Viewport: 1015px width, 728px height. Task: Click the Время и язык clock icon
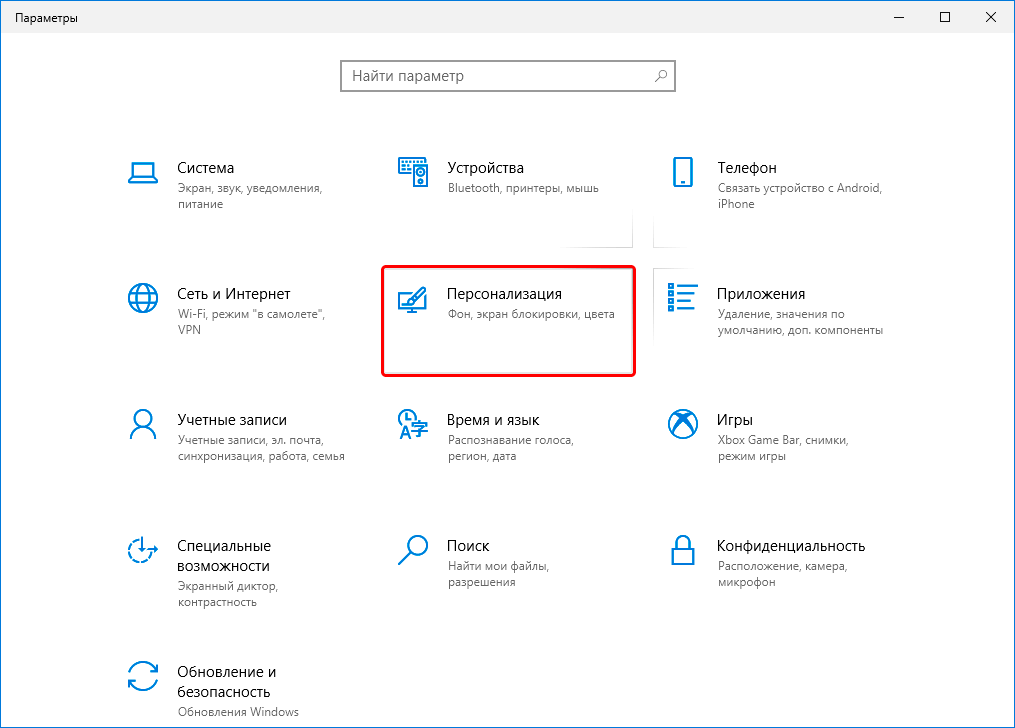413,423
